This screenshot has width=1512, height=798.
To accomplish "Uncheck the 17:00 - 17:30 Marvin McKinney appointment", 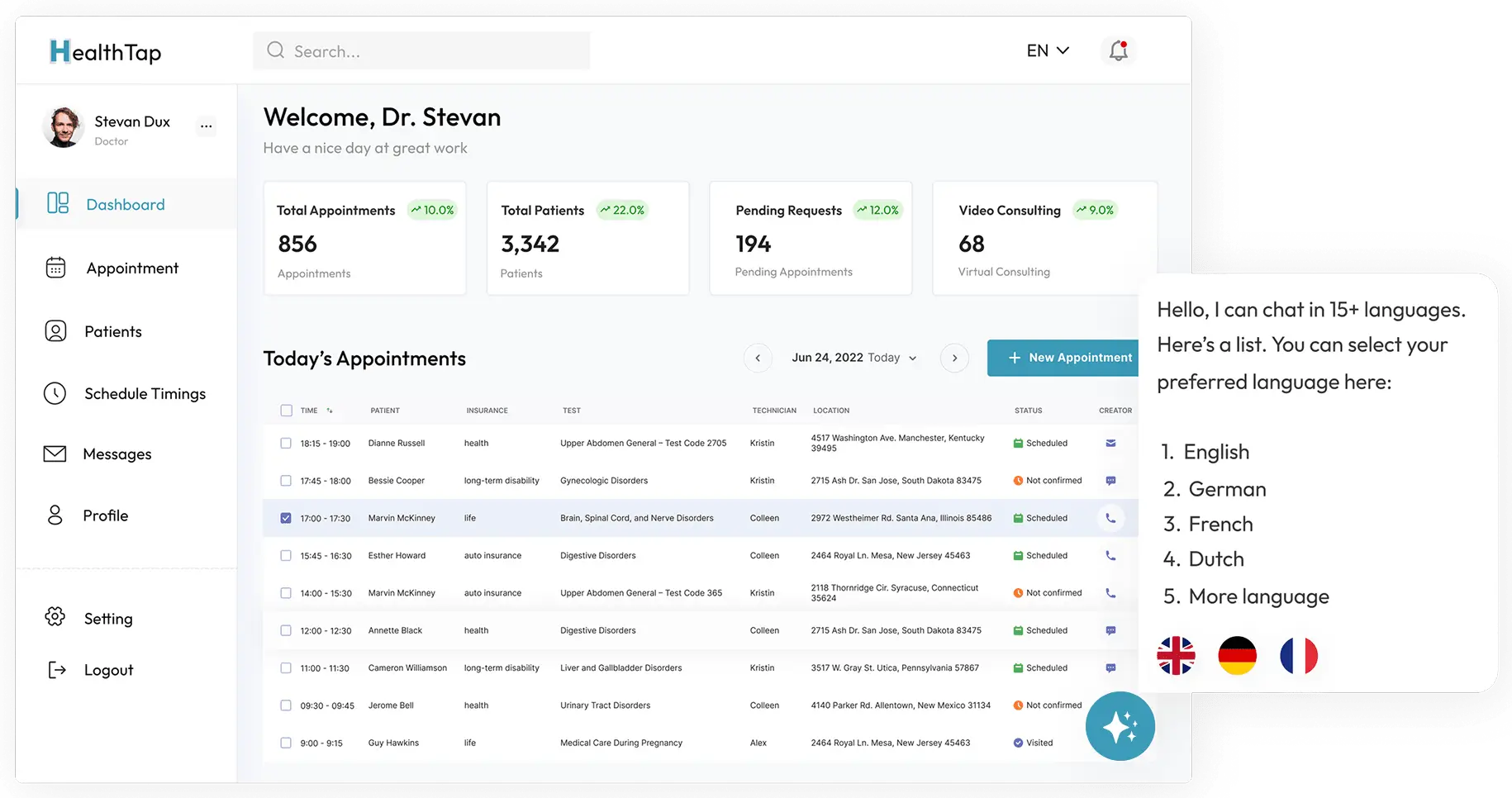I will 286,518.
